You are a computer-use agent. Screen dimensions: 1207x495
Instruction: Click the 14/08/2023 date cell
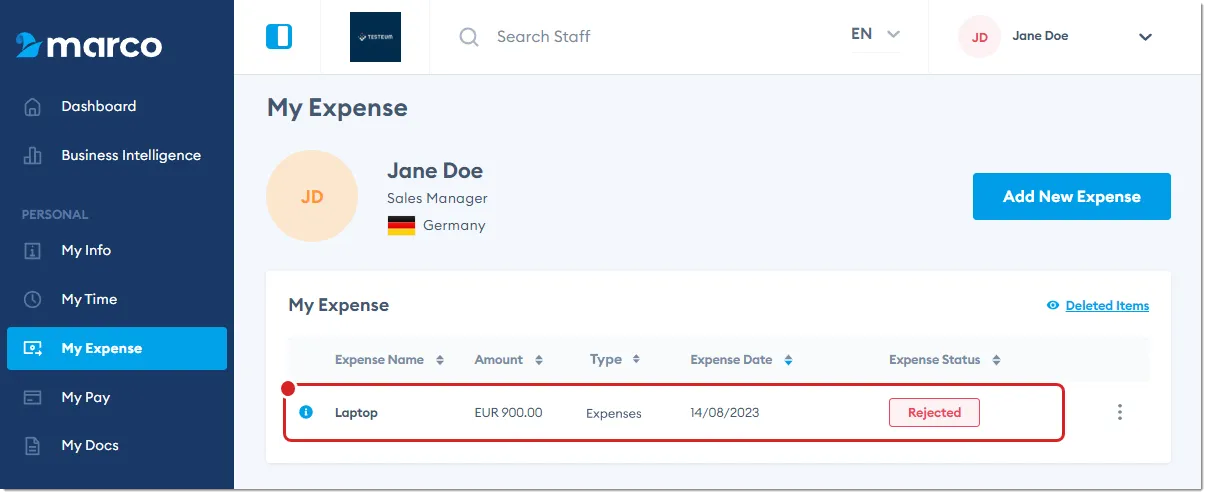724,412
